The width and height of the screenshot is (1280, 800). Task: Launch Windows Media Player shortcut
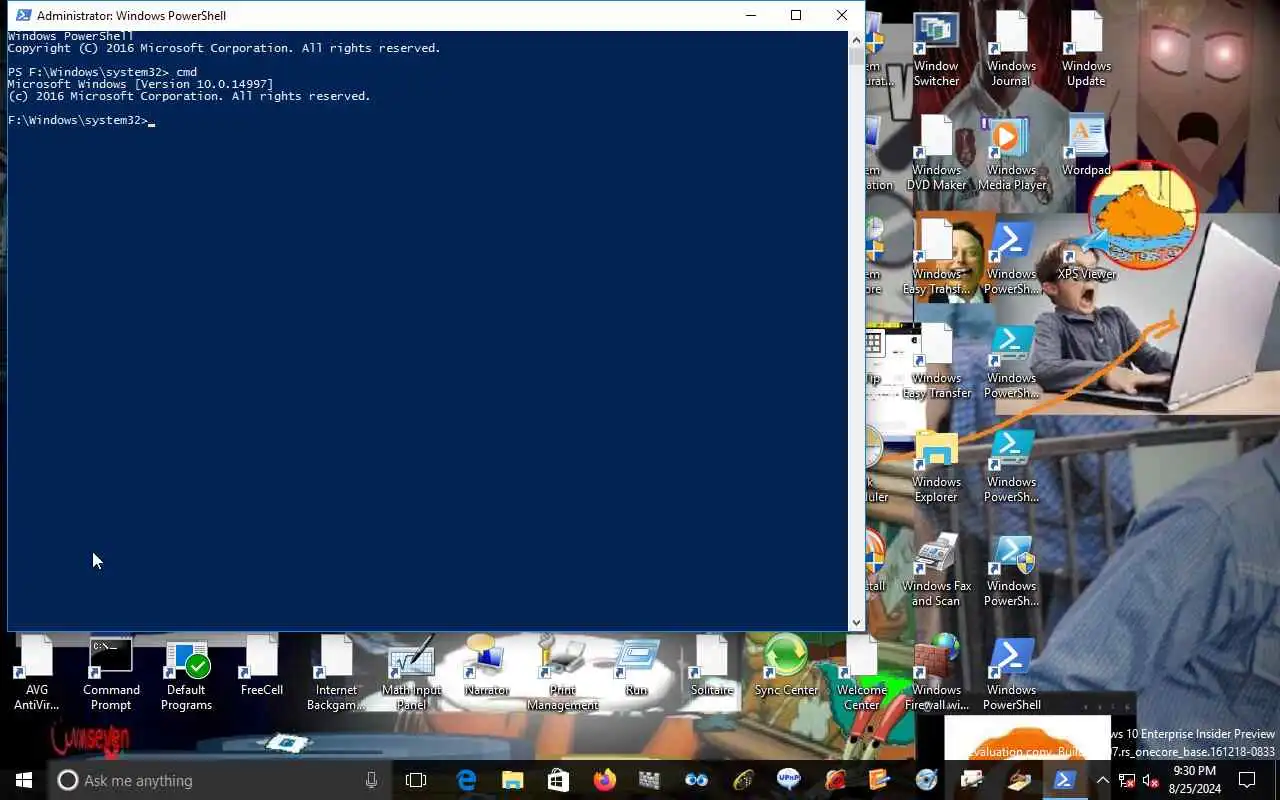point(1011,154)
